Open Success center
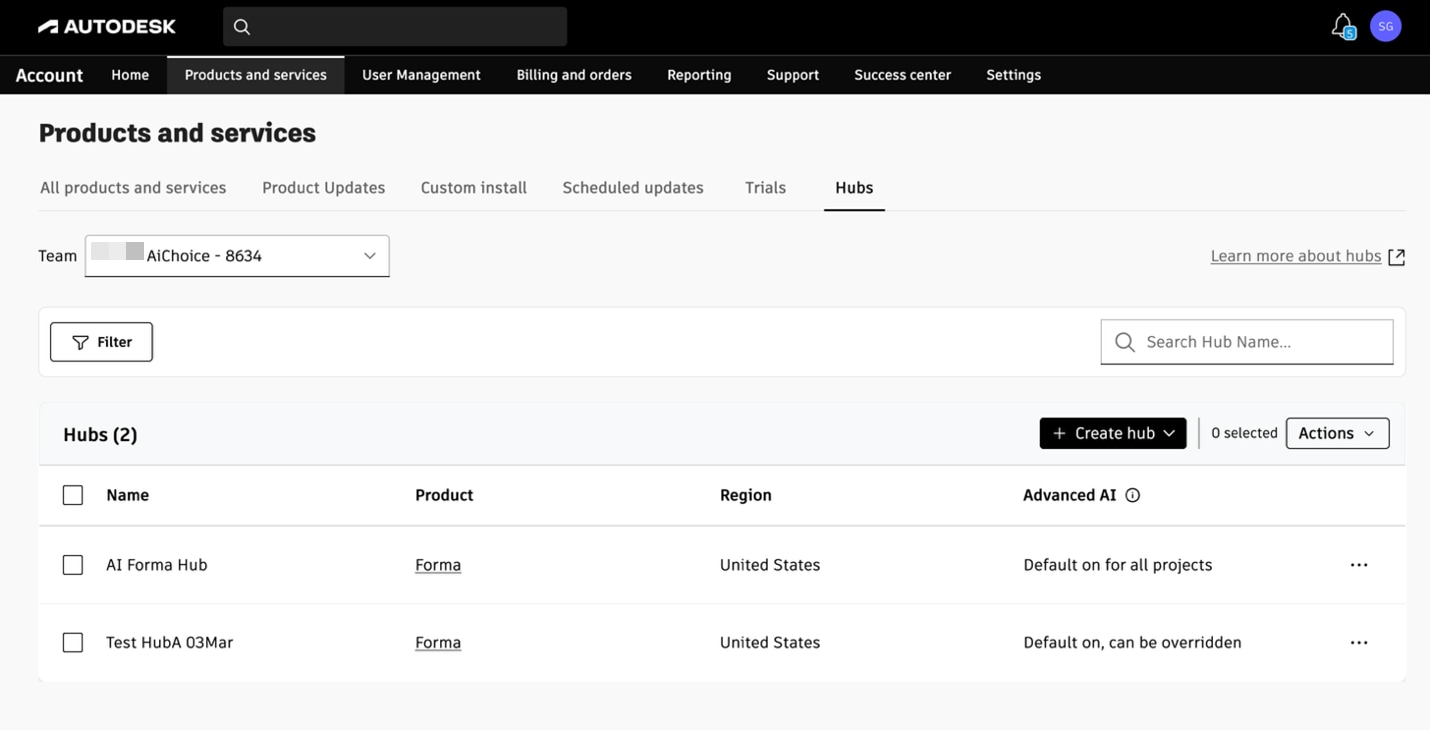 coord(903,75)
